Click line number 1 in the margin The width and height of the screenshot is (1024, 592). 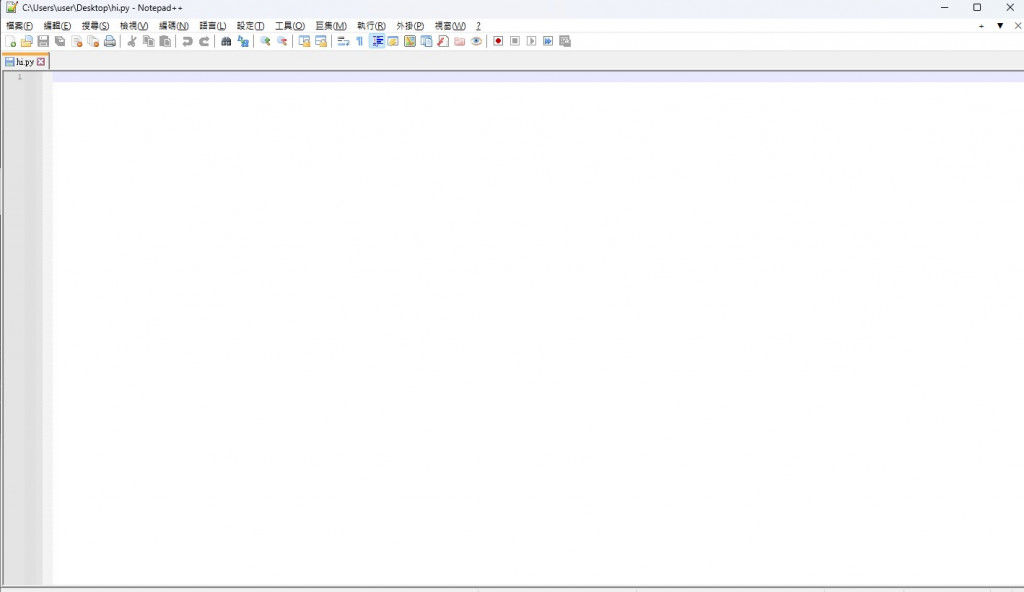20,77
